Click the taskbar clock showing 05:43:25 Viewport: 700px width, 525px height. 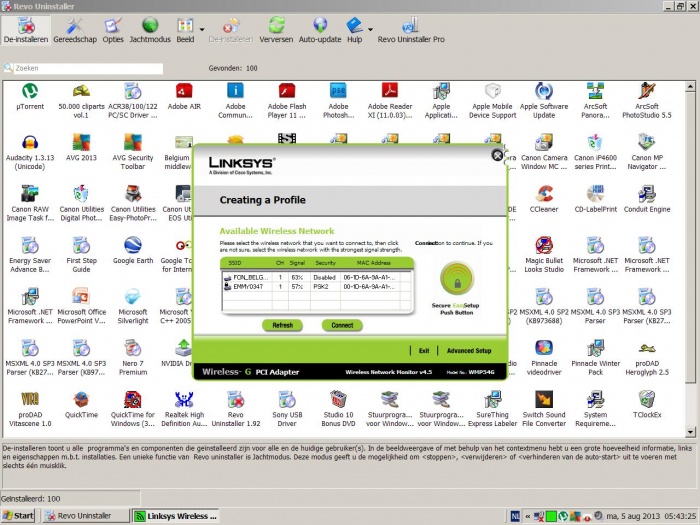(680, 517)
